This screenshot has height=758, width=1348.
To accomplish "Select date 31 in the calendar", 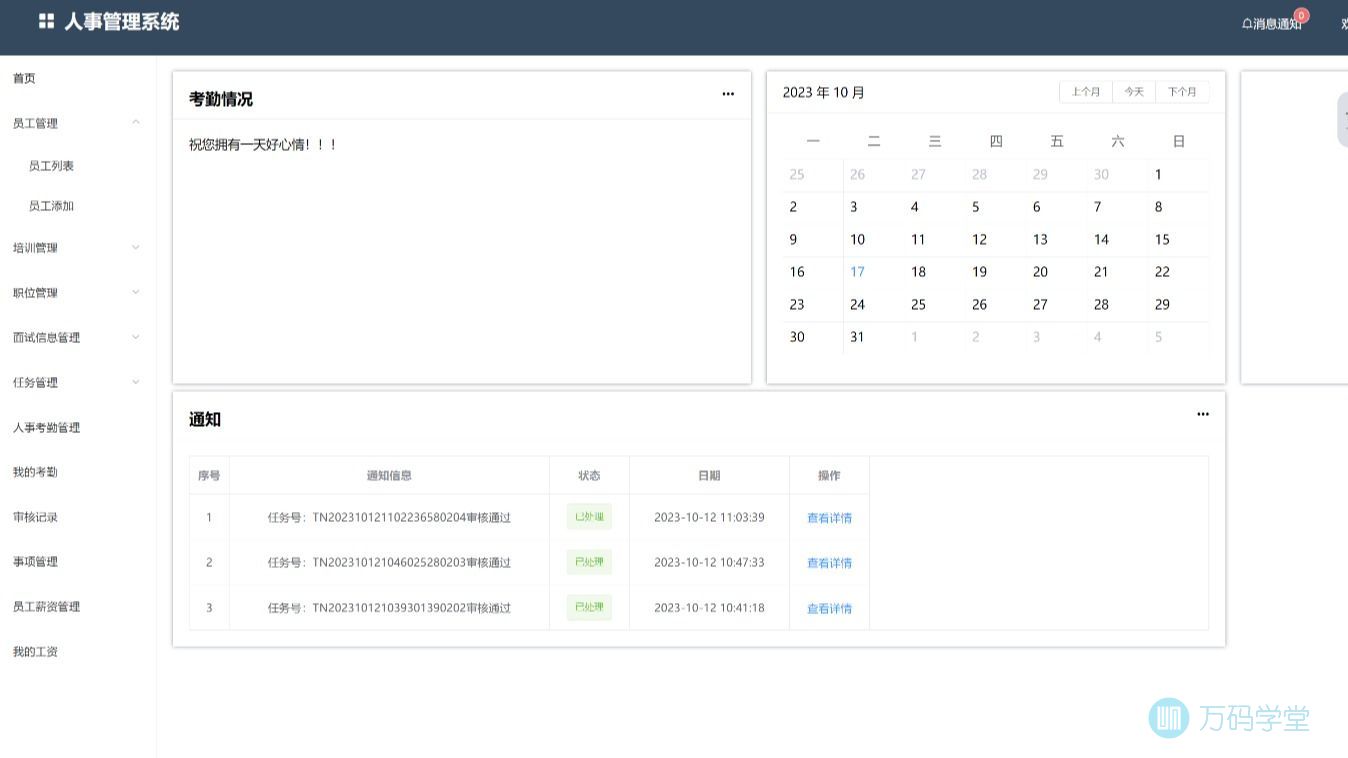I will tap(857, 337).
